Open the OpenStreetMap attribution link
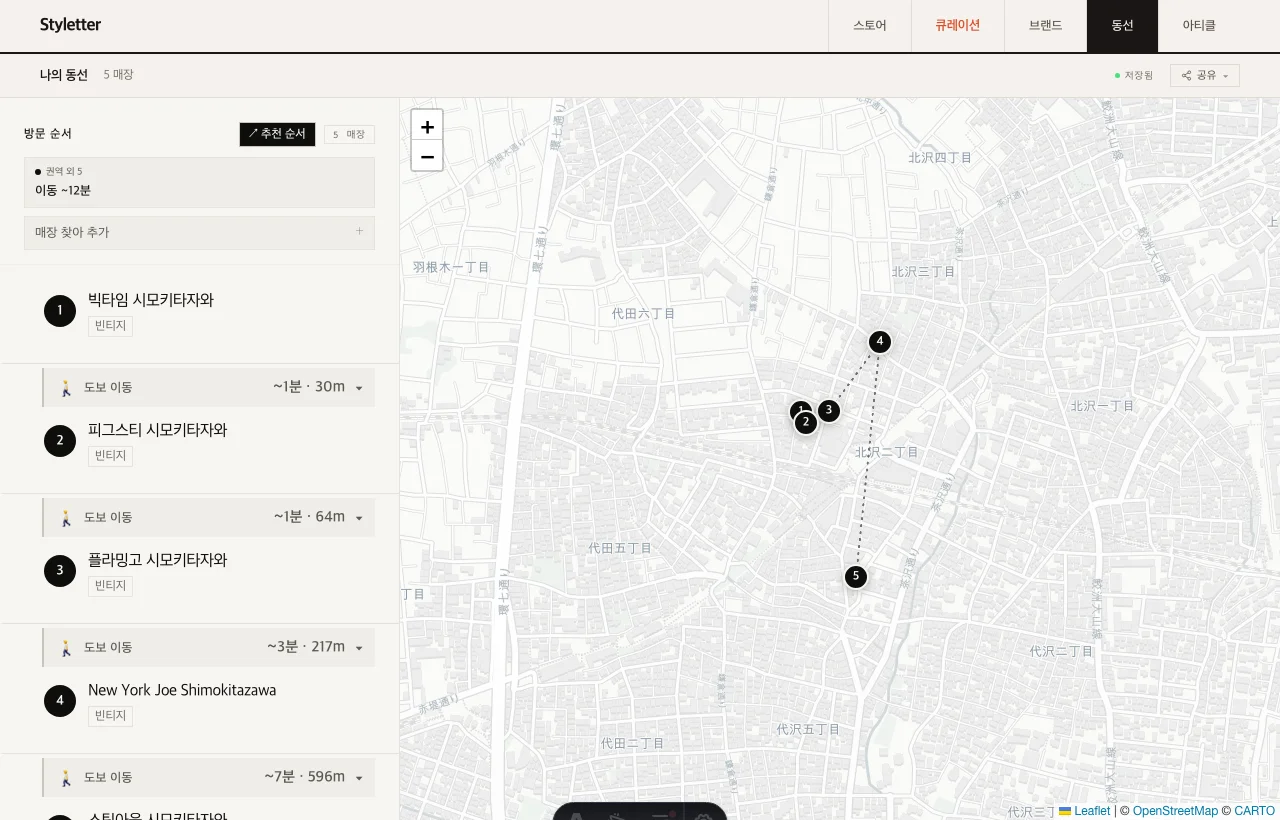The width and height of the screenshot is (1280, 820). pyautogui.click(x=1175, y=811)
